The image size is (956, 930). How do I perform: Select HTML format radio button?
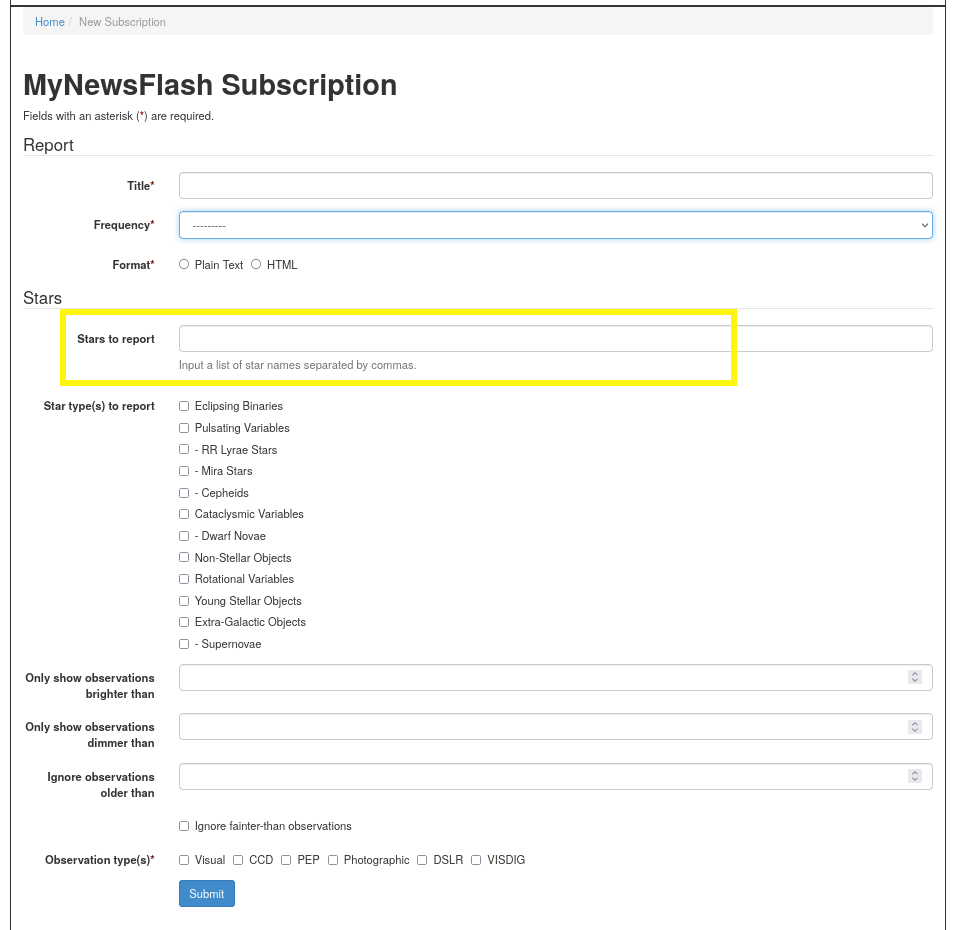pos(256,265)
